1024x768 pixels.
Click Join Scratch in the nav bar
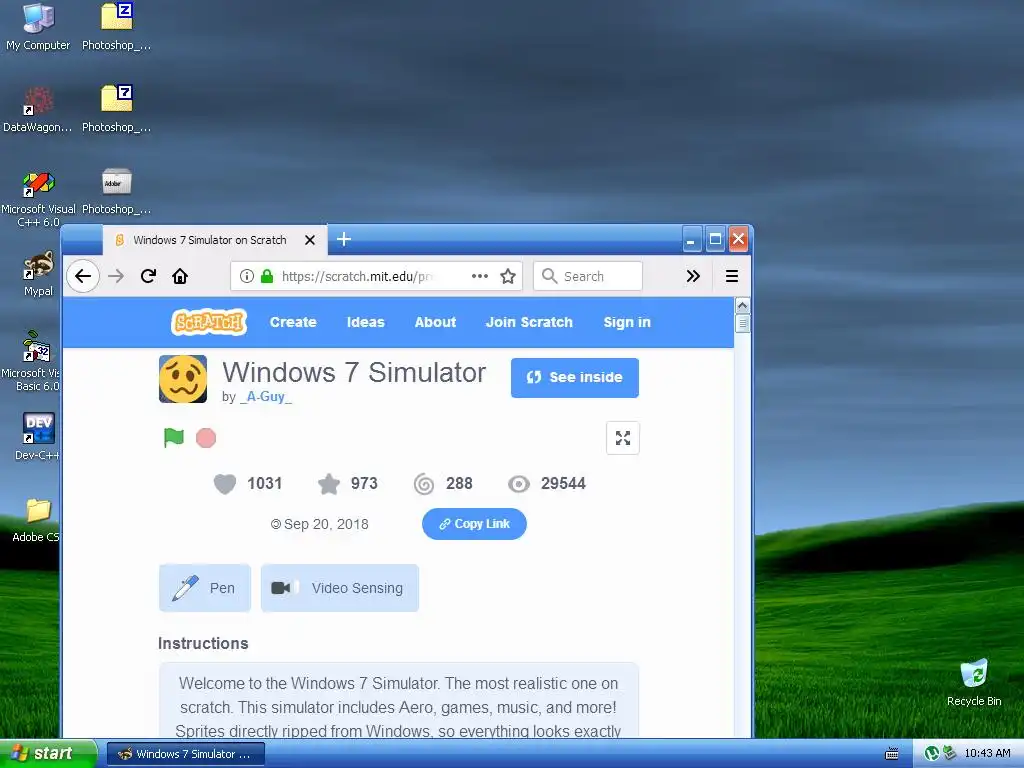pyautogui.click(x=529, y=322)
